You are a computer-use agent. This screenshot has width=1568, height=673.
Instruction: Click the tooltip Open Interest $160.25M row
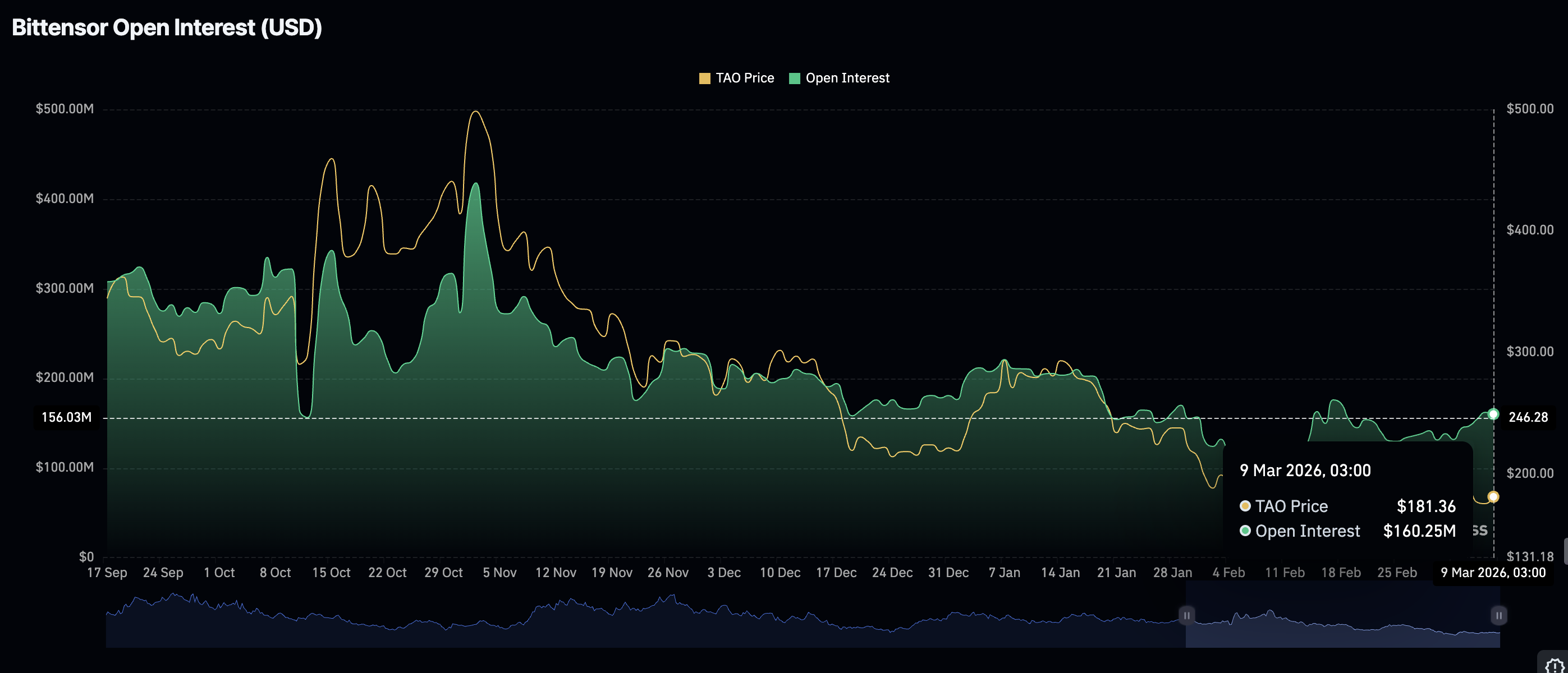pos(1347,531)
